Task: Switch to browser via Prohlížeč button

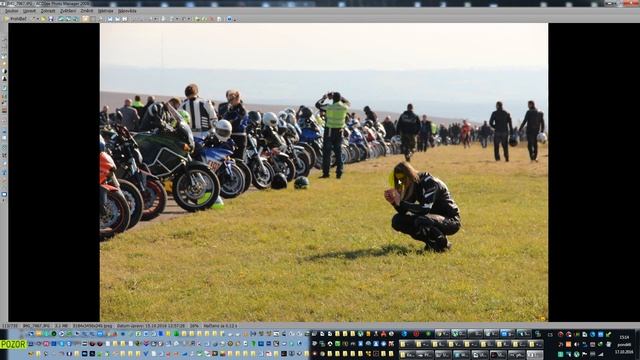Action: tap(15, 19)
